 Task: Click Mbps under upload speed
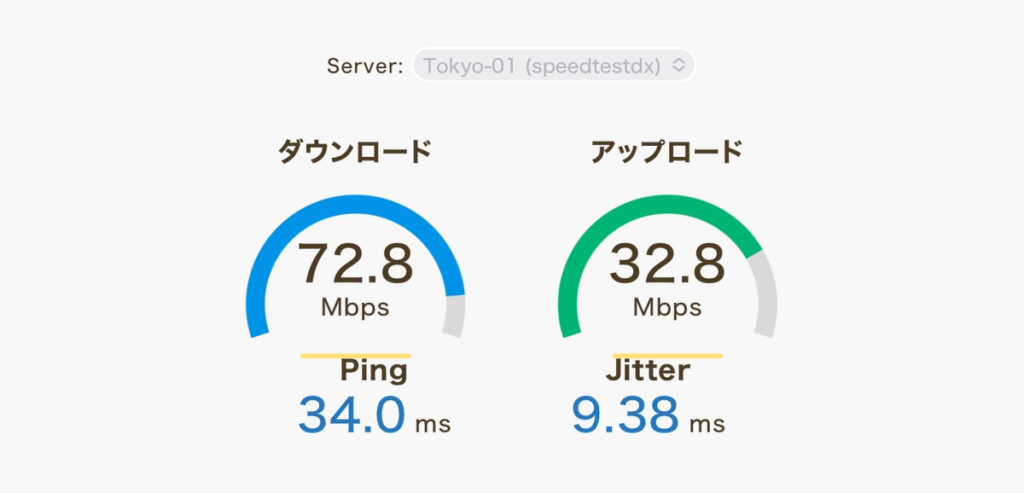(x=667, y=307)
